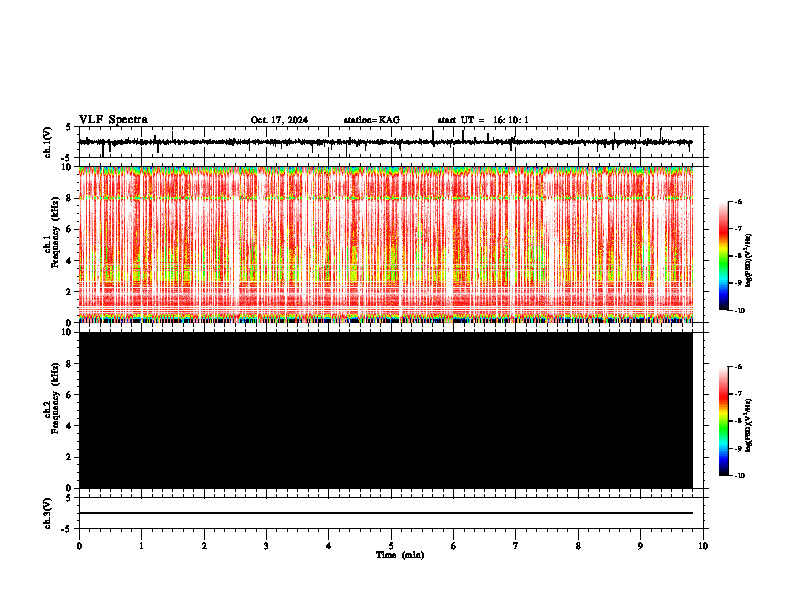Click time axis tick label '3'

266,546
